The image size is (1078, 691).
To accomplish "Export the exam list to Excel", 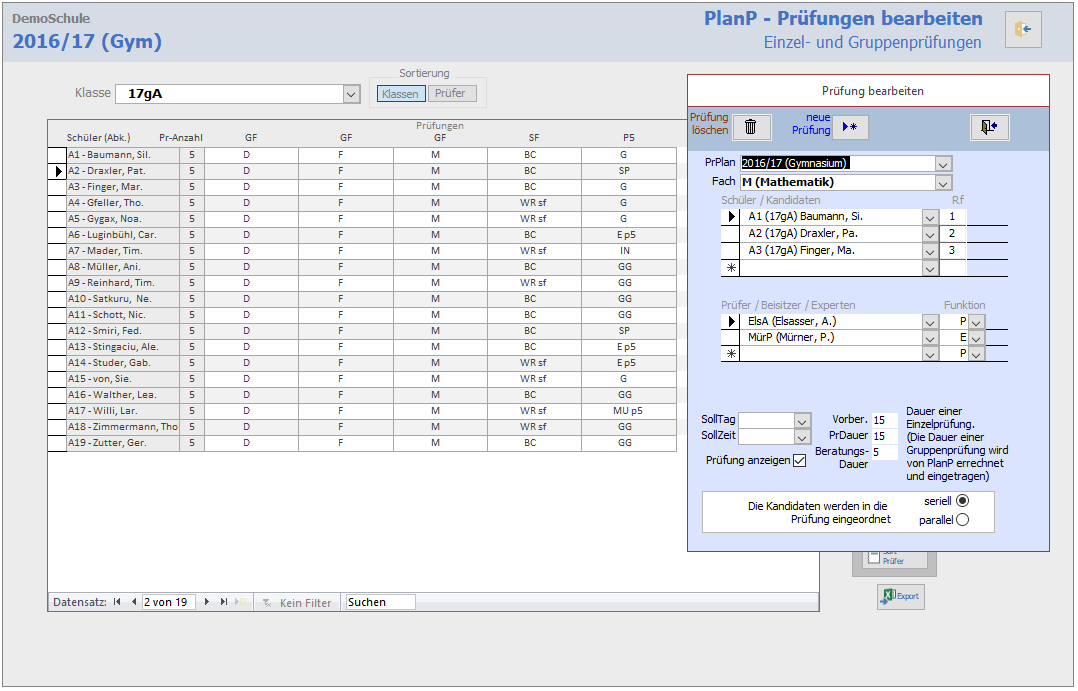I will click(x=901, y=596).
